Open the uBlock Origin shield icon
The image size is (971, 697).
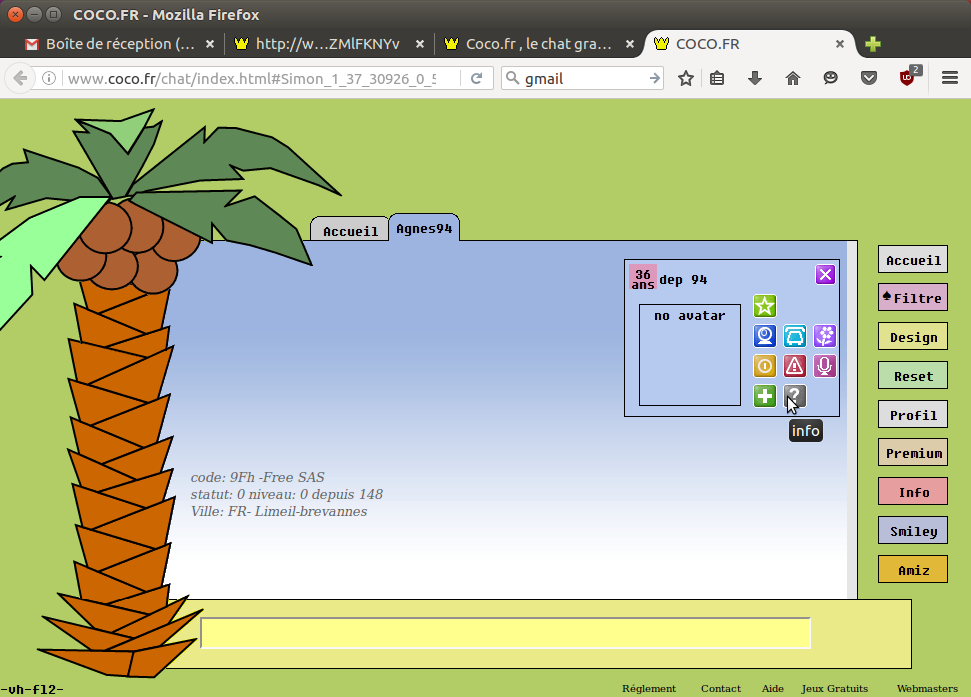tap(908, 76)
